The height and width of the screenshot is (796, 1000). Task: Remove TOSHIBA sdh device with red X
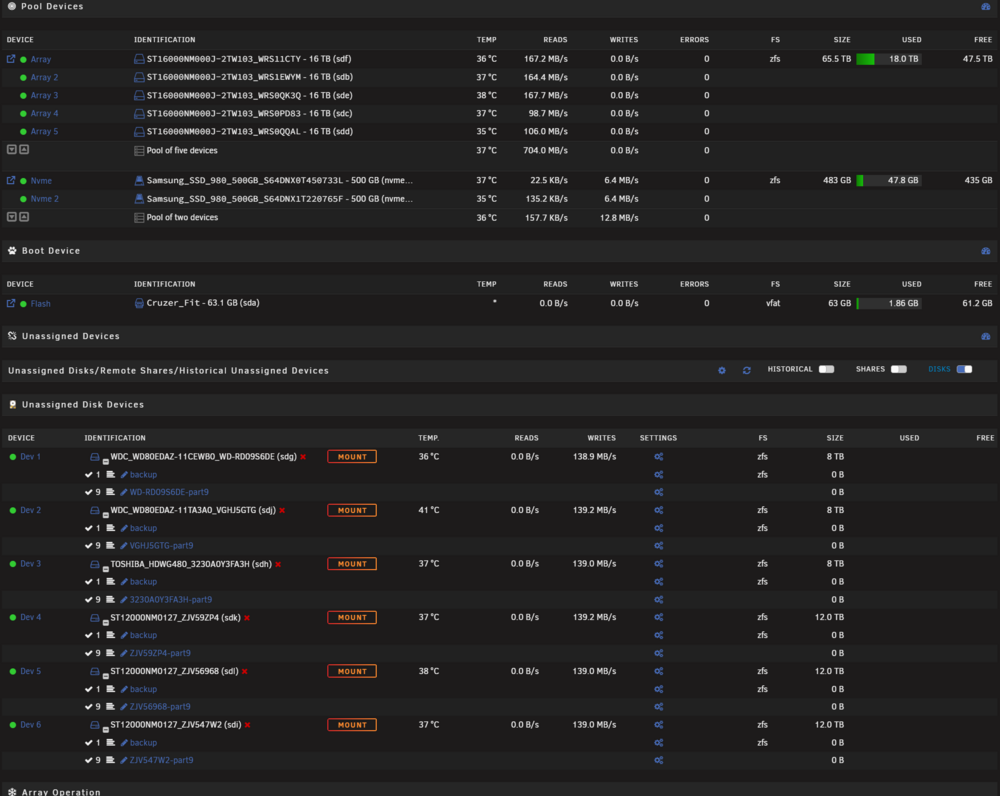[x=278, y=564]
